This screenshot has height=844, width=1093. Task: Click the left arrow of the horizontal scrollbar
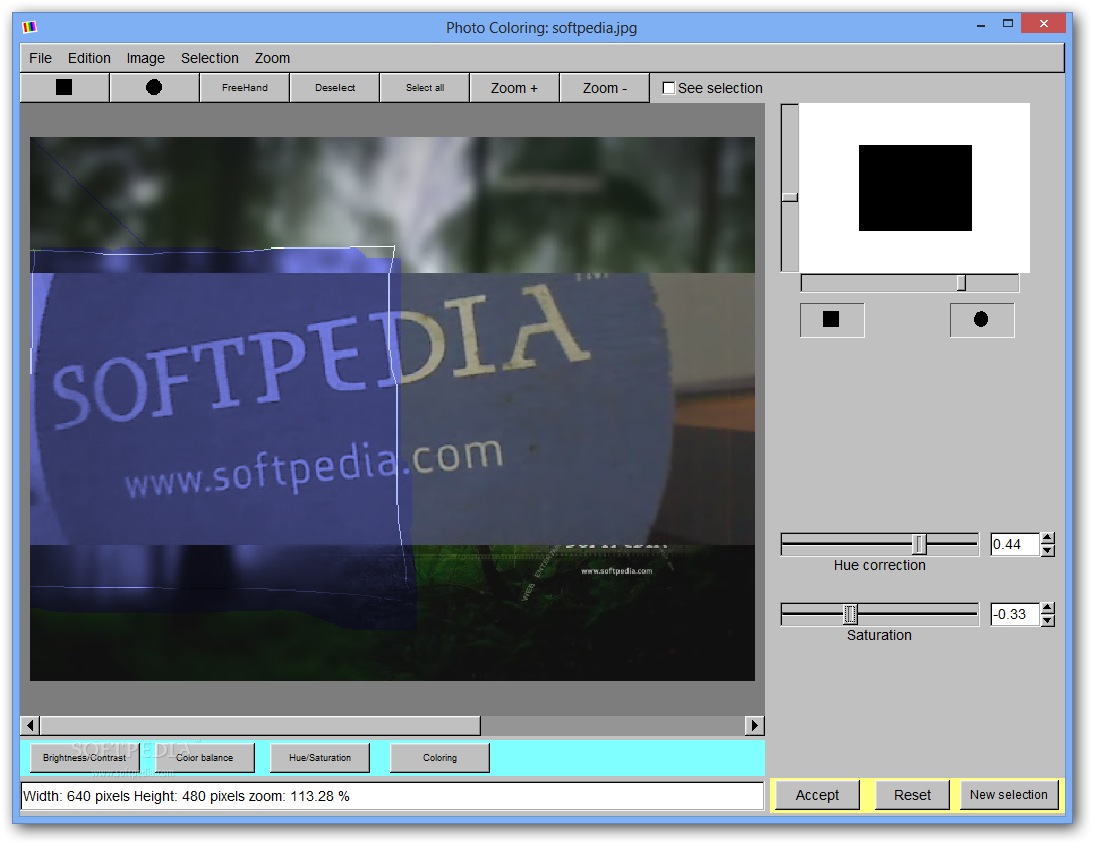[30, 726]
